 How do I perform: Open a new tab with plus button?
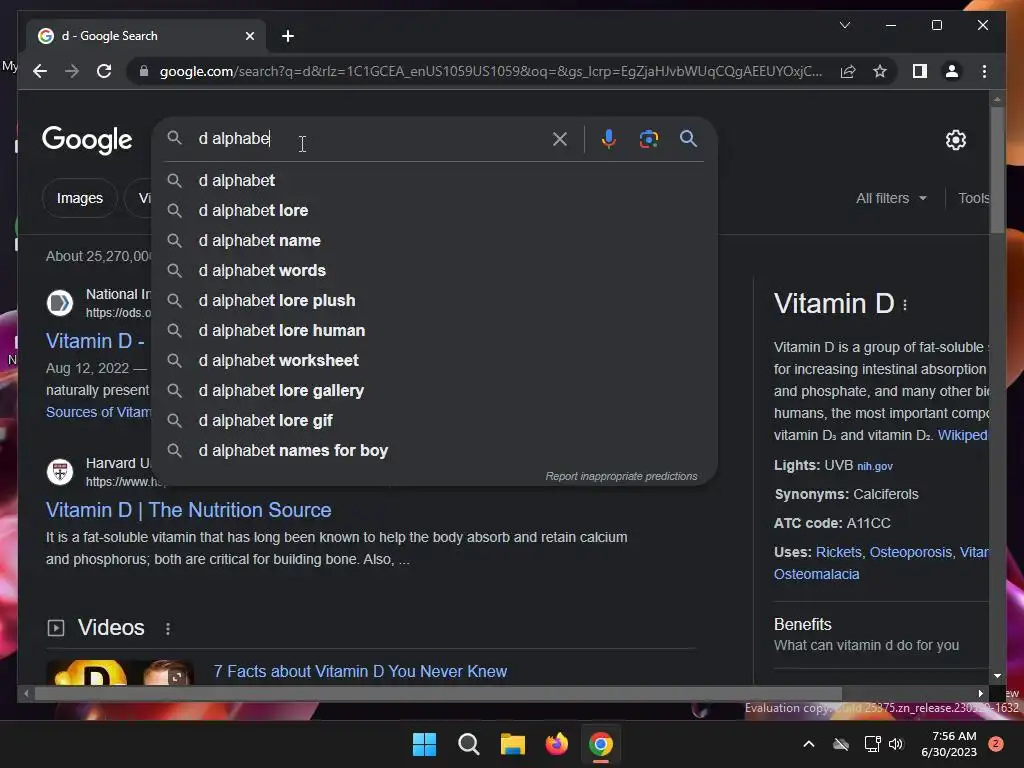click(288, 36)
